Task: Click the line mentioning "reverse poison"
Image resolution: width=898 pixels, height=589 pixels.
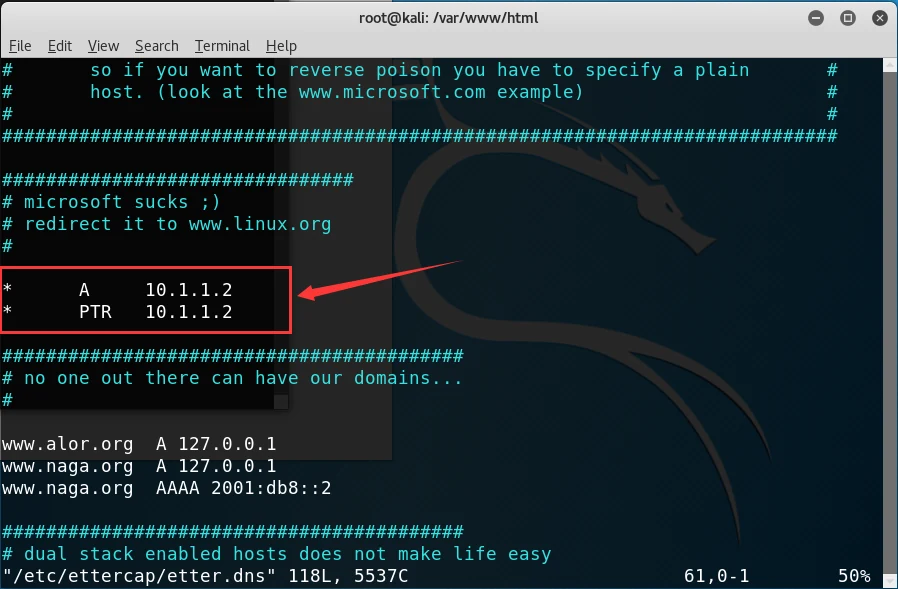Action: coord(419,70)
